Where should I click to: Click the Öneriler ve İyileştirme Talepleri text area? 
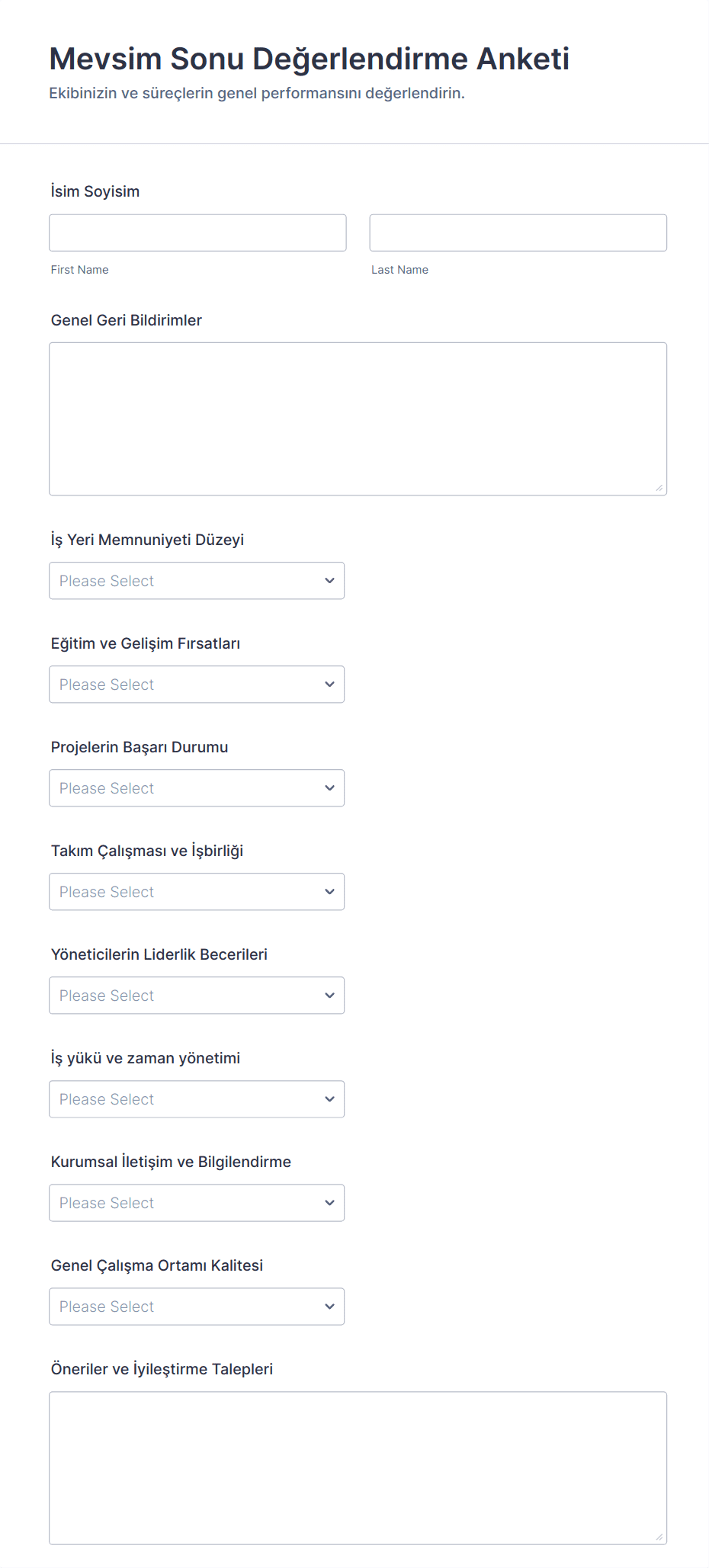(x=358, y=1468)
